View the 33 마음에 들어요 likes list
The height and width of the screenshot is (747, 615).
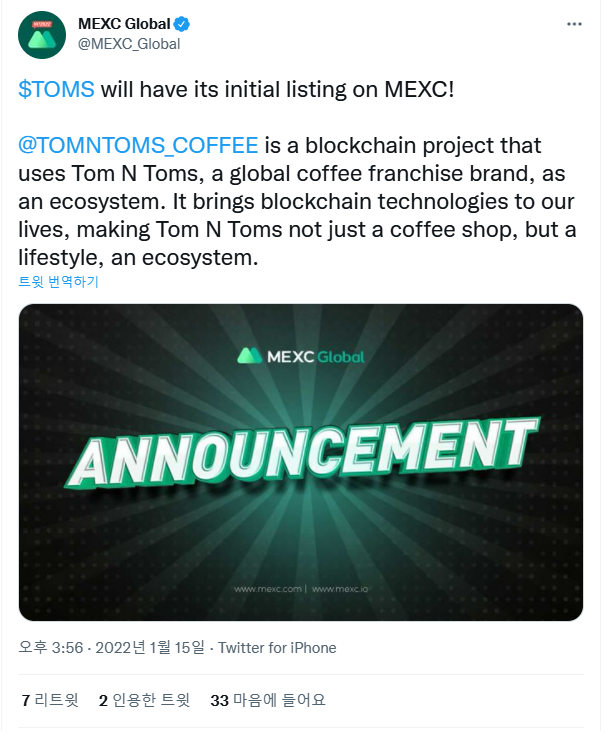[268, 700]
